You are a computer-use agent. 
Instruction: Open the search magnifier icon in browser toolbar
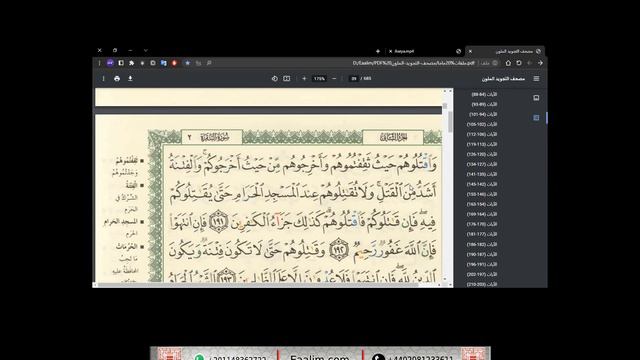(x=209, y=63)
